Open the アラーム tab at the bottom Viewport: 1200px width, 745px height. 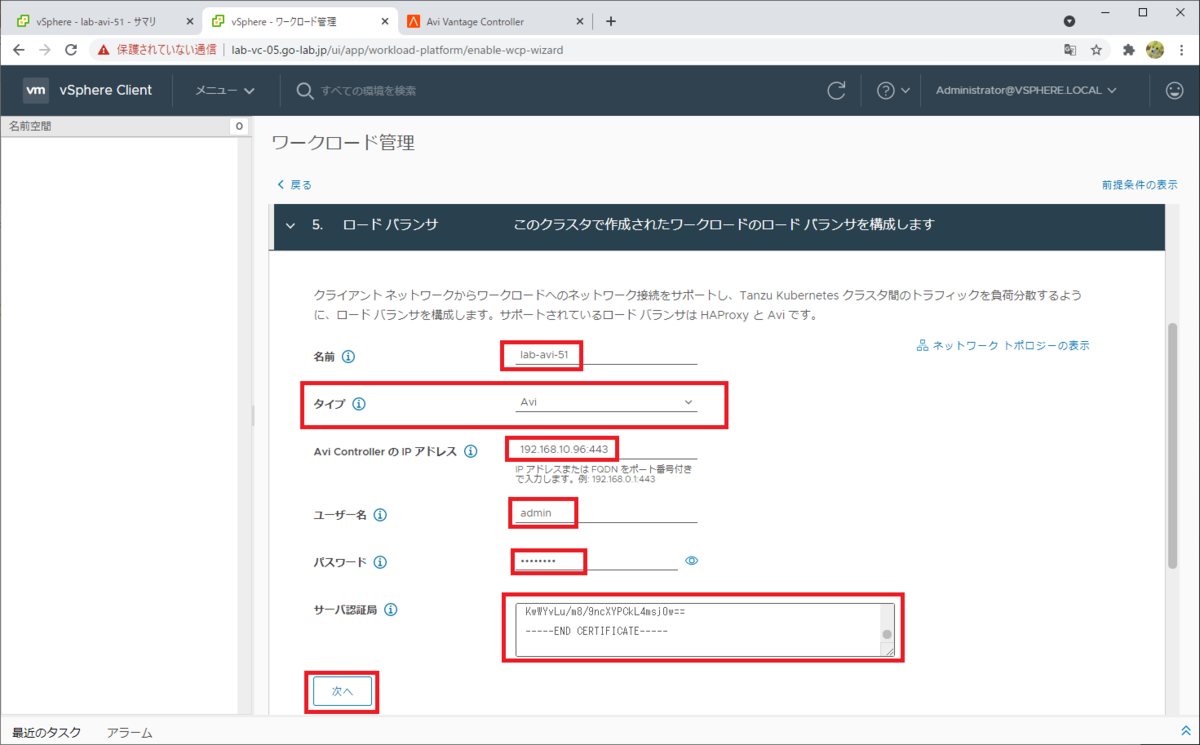click(128, 732)
